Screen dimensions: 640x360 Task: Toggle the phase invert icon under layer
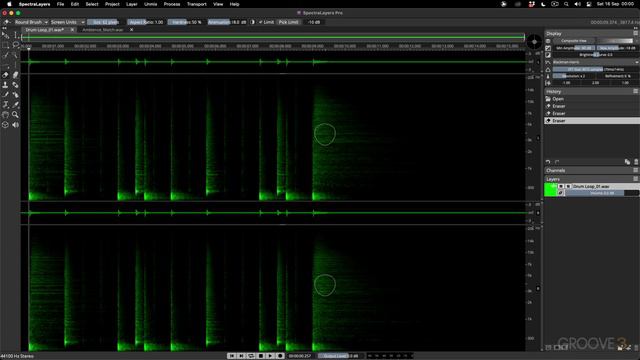click(561, 193)
